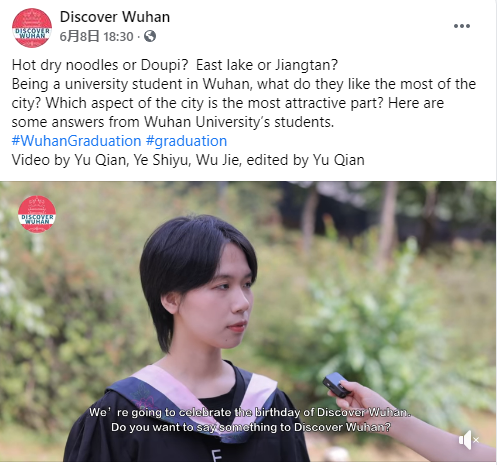Image resolution: width=497 pixels, height=465 pixels.
Task: Play the video by clicking the graduate
Action: [x=197, y=300]
